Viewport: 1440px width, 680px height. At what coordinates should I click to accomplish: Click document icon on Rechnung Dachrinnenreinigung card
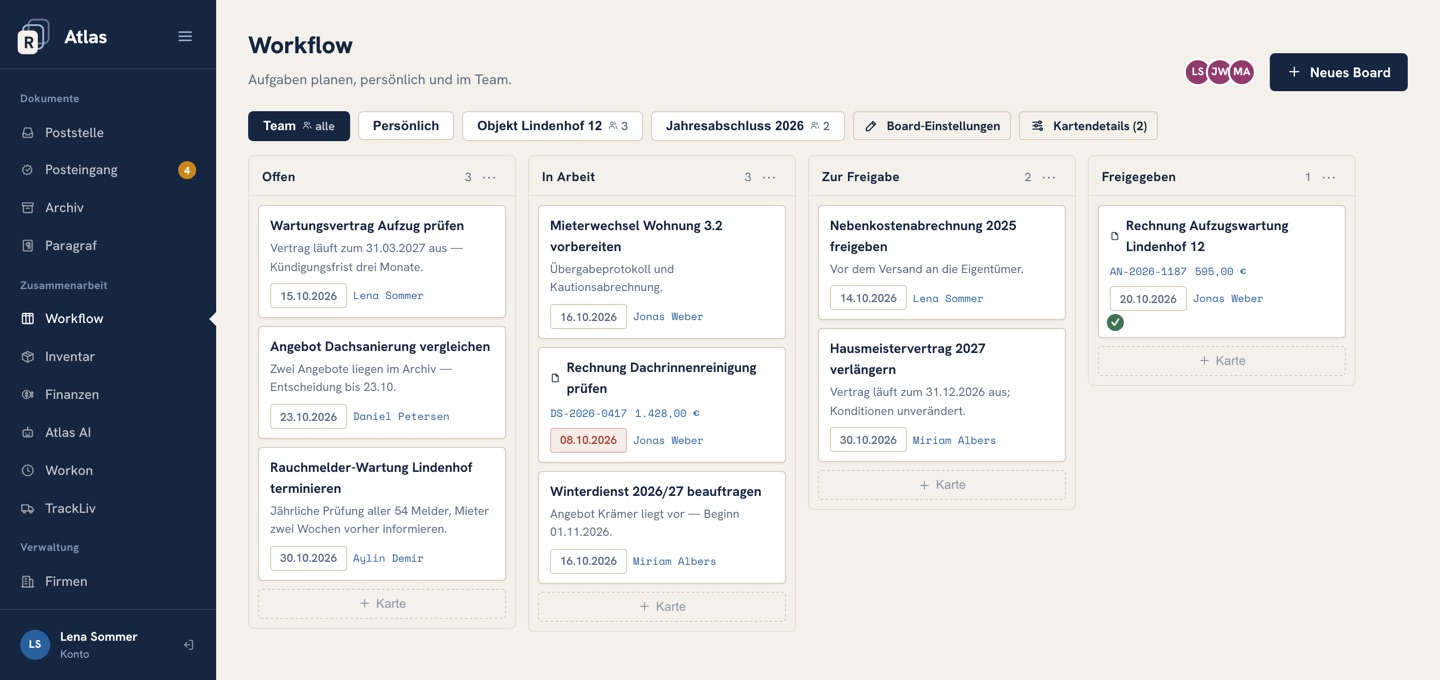pyautogui.click(x=556, y=378)
